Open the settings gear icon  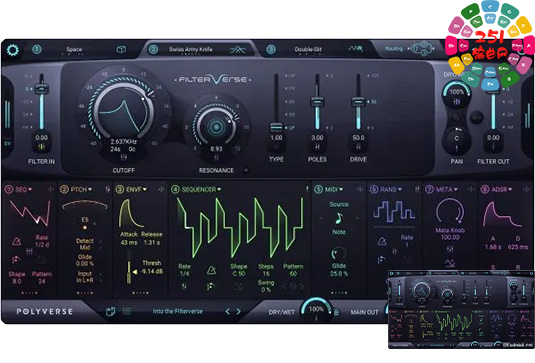click(x=13, y=50)
